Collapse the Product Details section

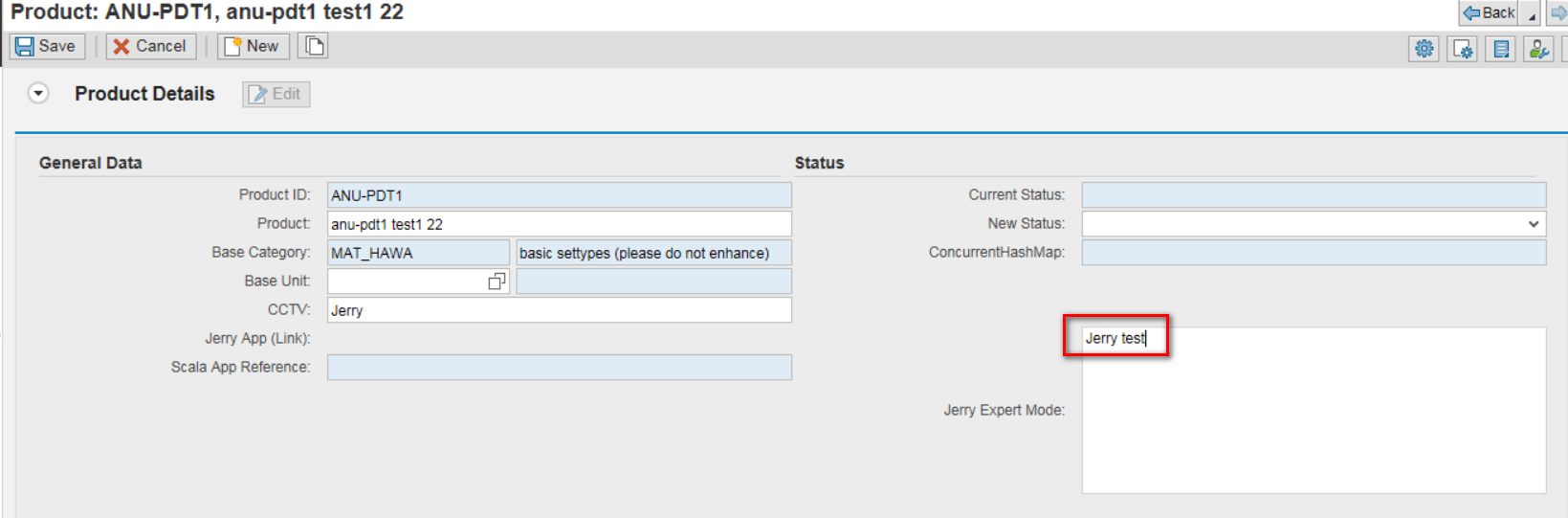tap(38, 94)
